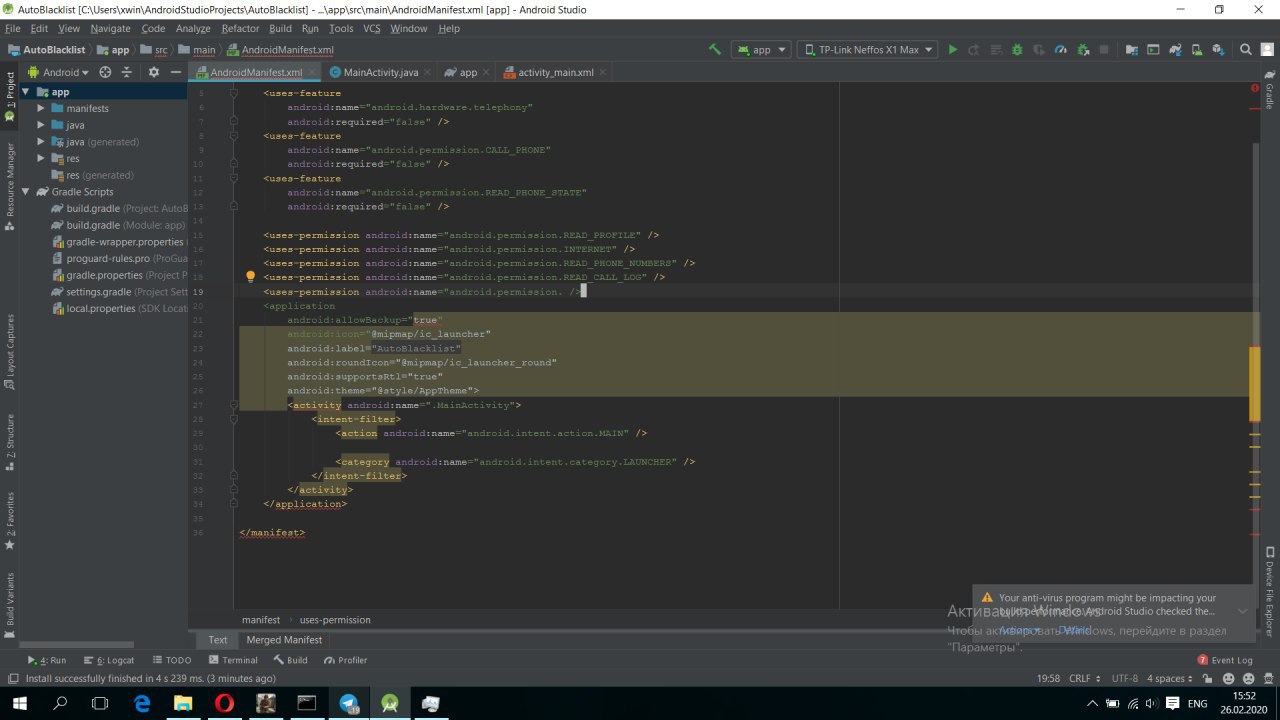Open the Android project view dropdown
Viewport: 1280px width, 720px height.
pos(58,72)
